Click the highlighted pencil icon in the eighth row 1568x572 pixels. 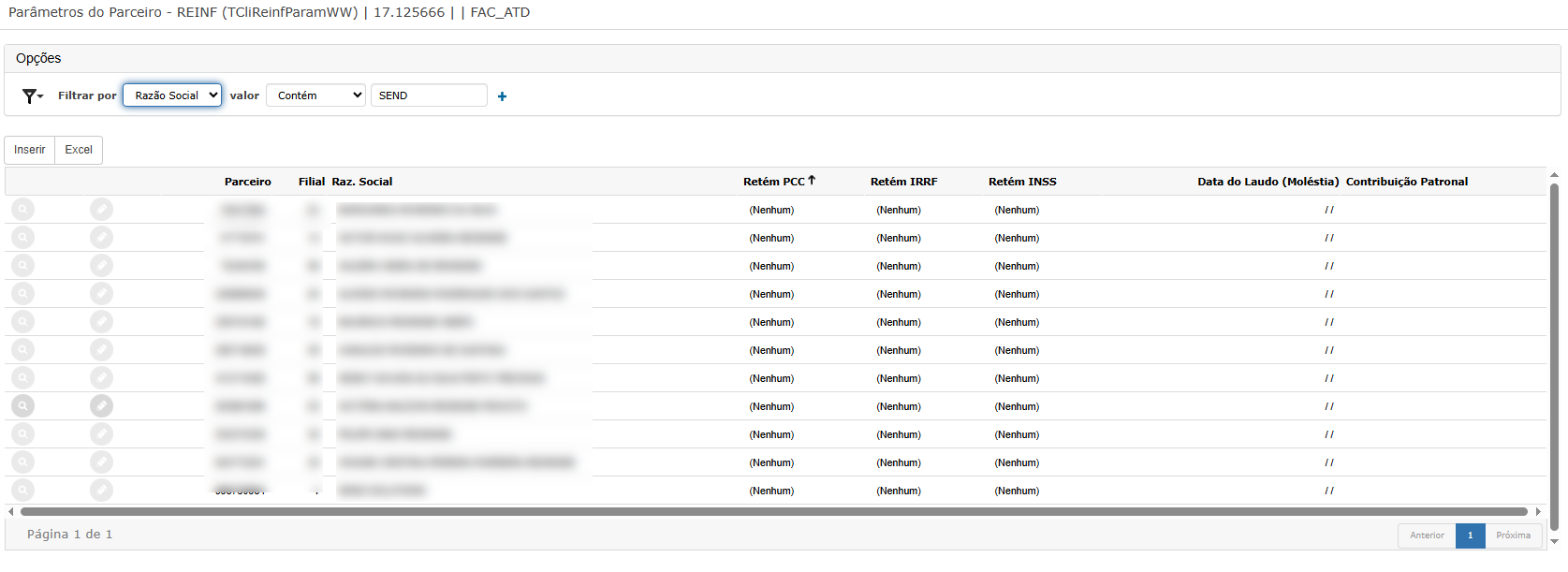[101, 406]
